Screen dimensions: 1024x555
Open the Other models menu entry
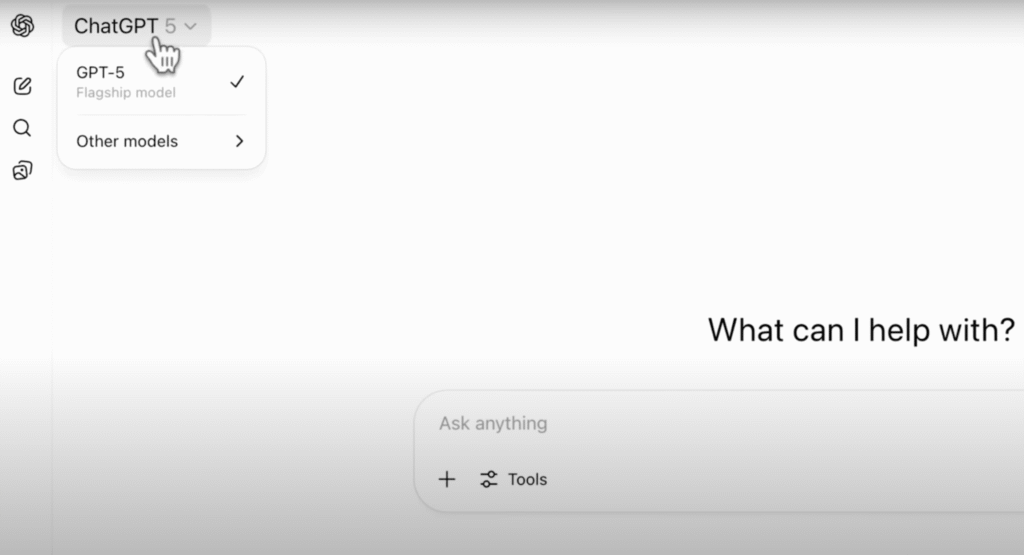point(127,141)
